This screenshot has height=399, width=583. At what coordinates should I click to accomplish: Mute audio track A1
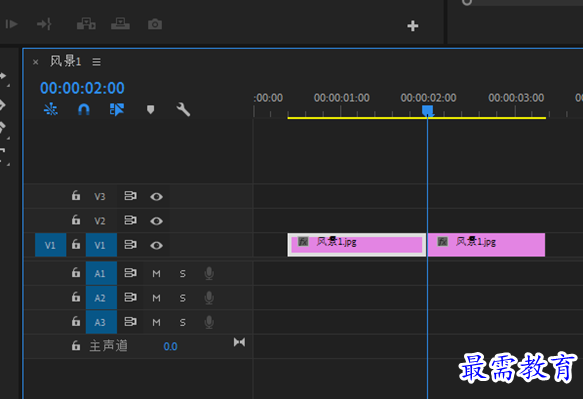click(x=157, y=274)
